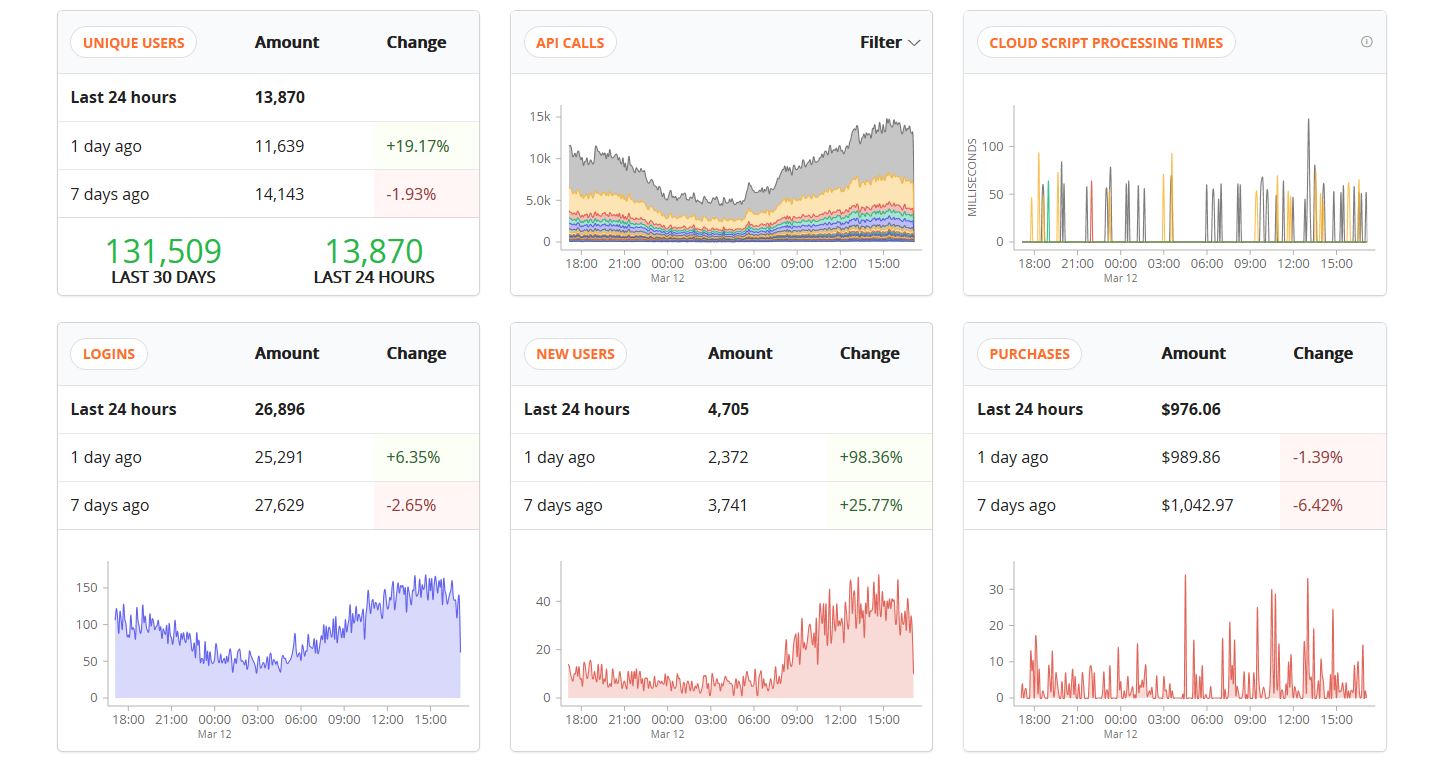Click the Logins label pill

(x=108, y=354)
